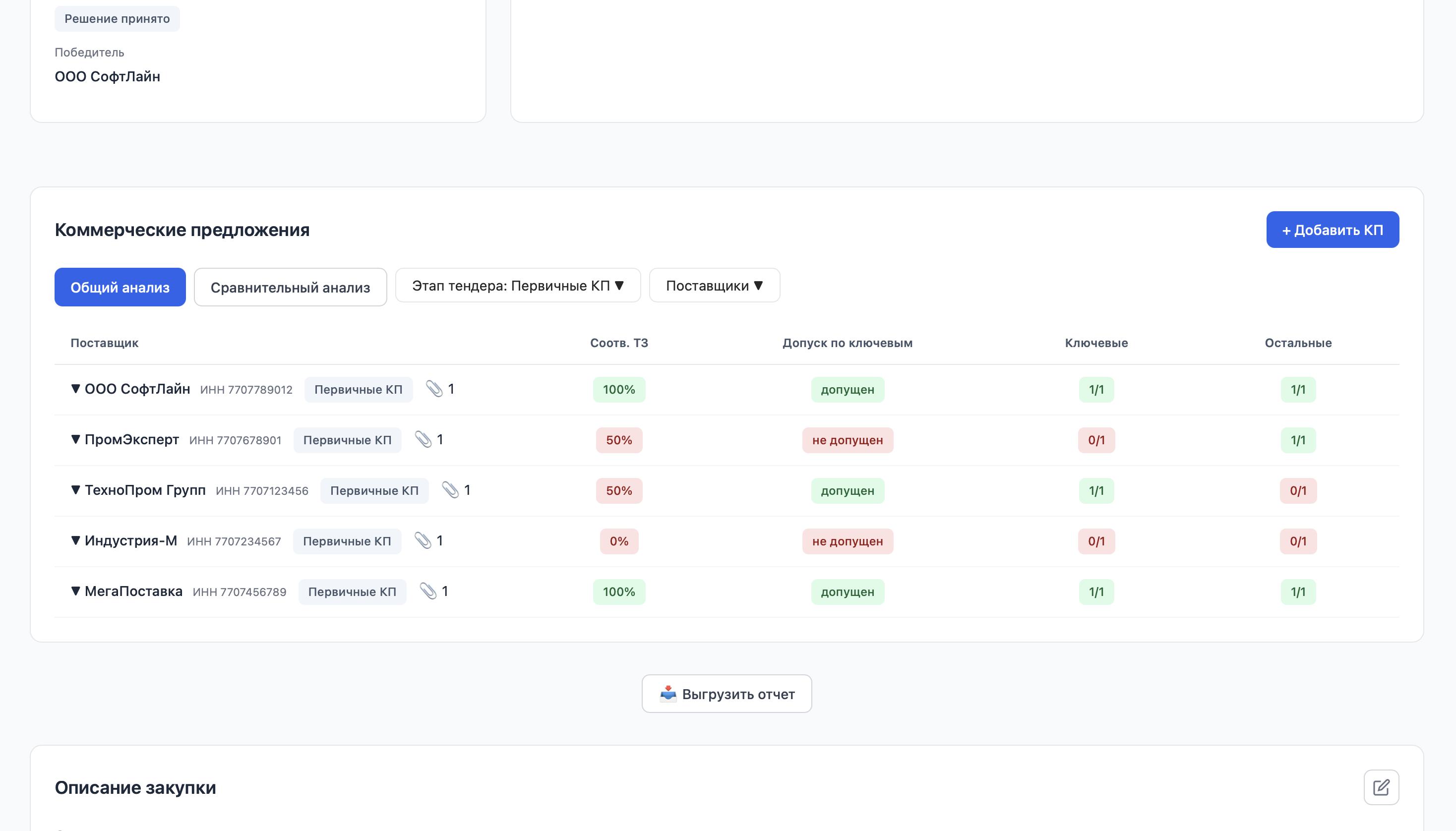
Task: Expand the МегаПоставка row triangle
Action: pyautogui.click(x=75, y=591)
